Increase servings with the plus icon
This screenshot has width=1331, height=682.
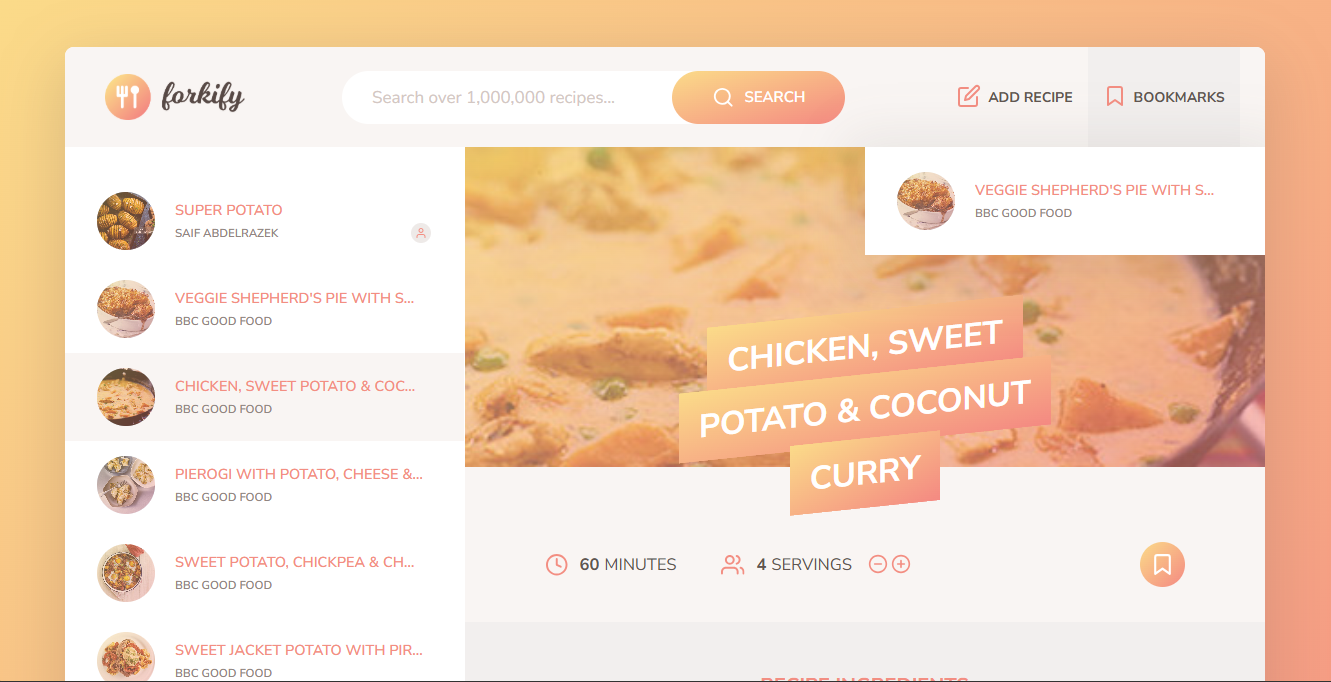pyautogui.click(x=901, y=564)
